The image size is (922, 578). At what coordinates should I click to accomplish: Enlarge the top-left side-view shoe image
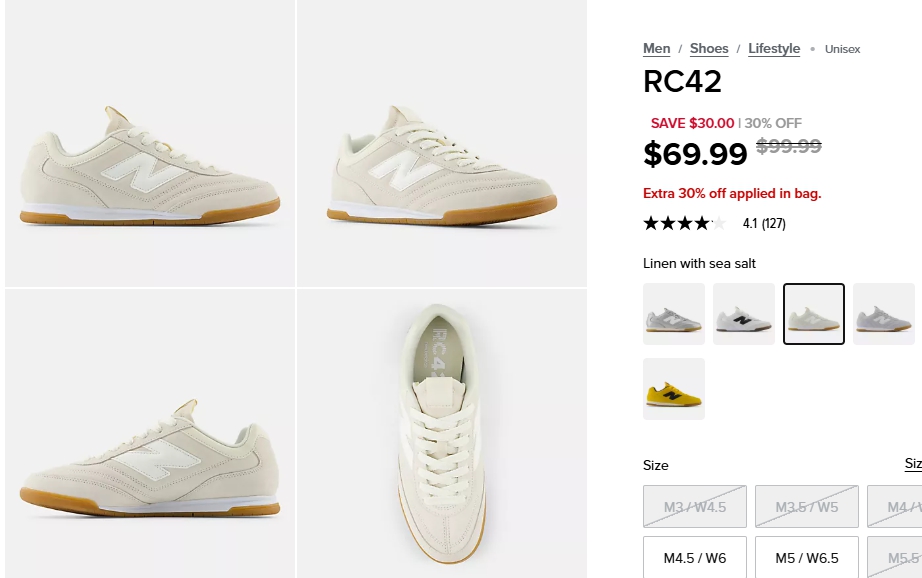150,143
